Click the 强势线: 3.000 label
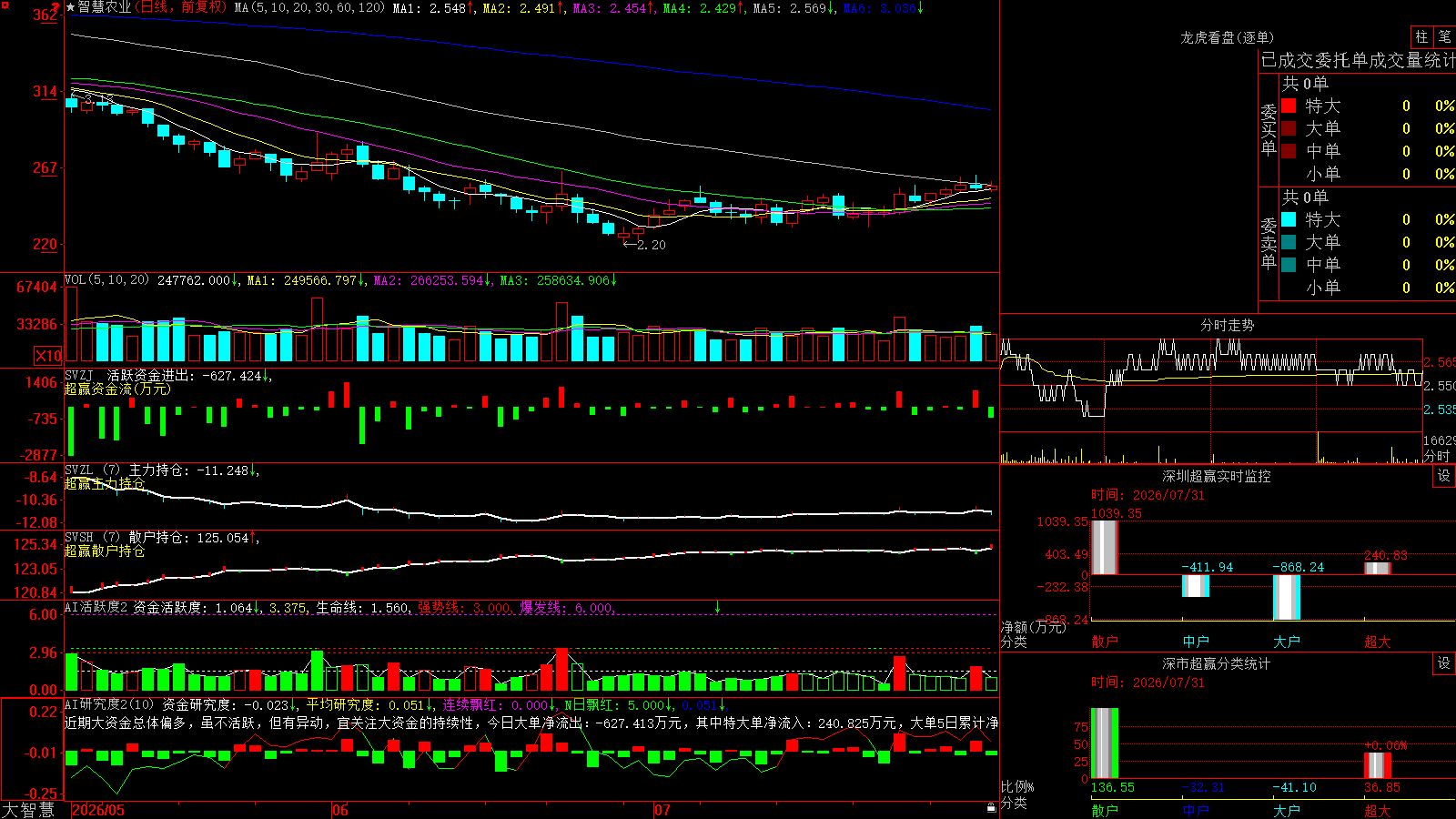The image size is (1456, 819). pos(464,608)
